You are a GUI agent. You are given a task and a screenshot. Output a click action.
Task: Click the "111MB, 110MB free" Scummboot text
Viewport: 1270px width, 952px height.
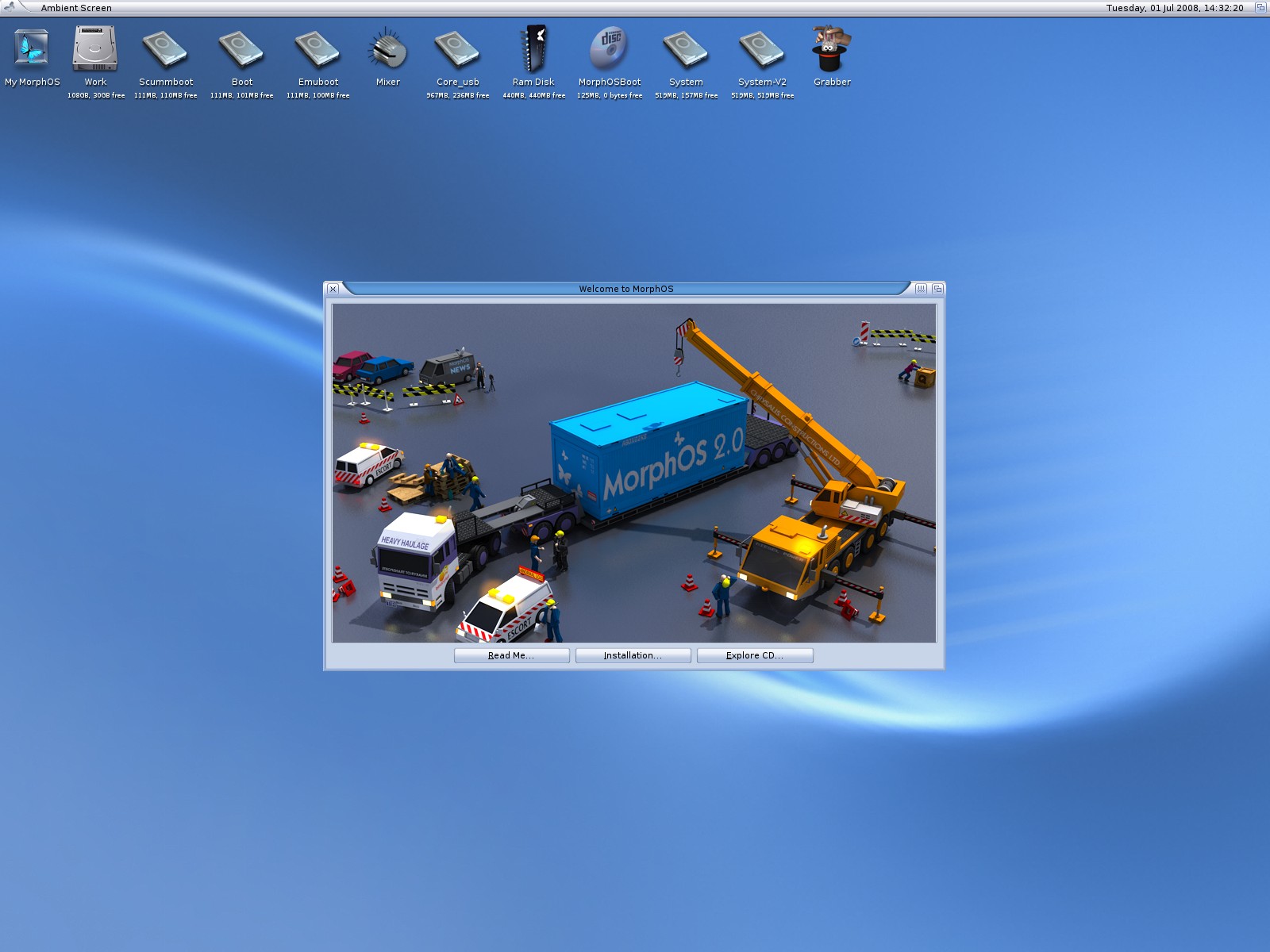click(166, 95)
